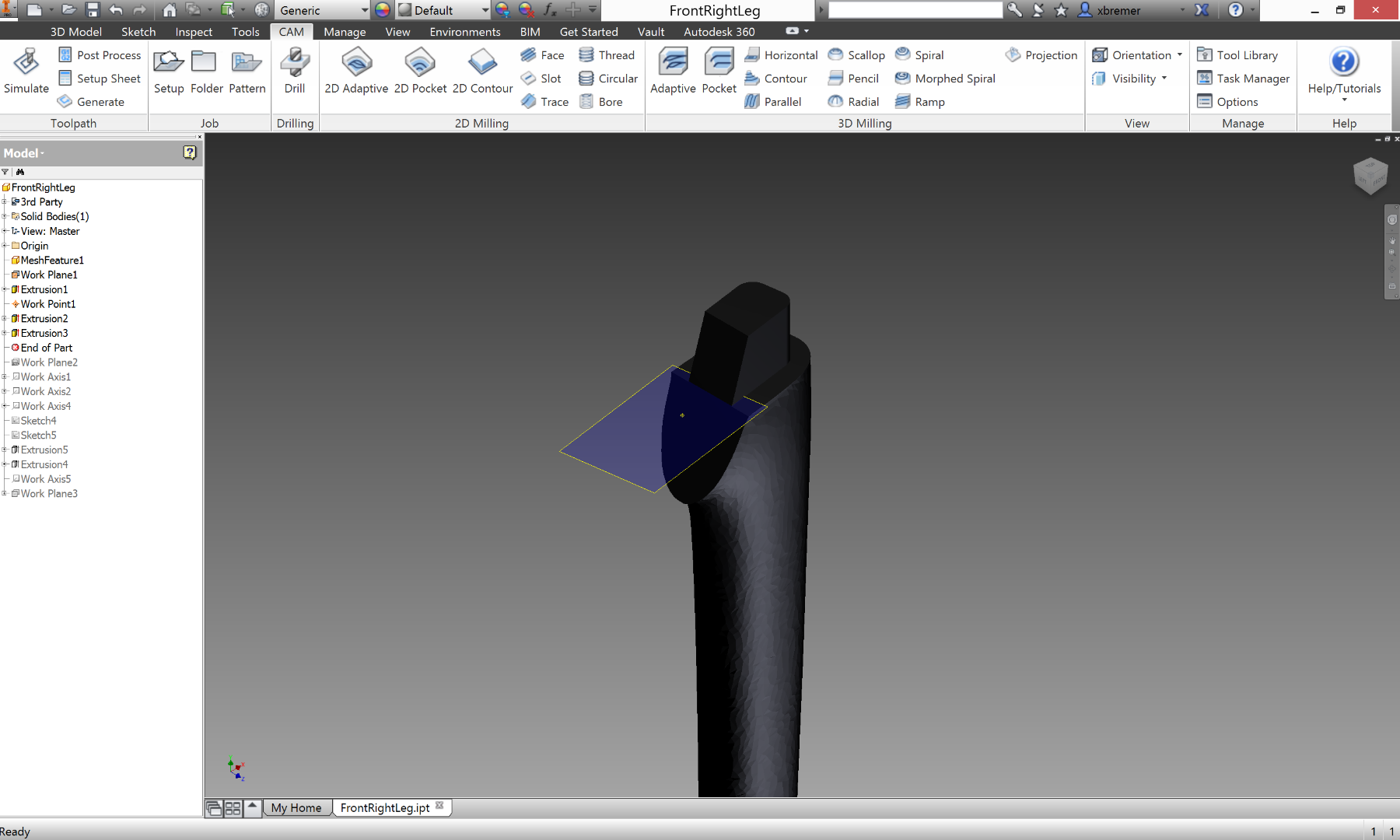
Task: Select the Radial milling strategy
Action: click(x=853, y=102)
